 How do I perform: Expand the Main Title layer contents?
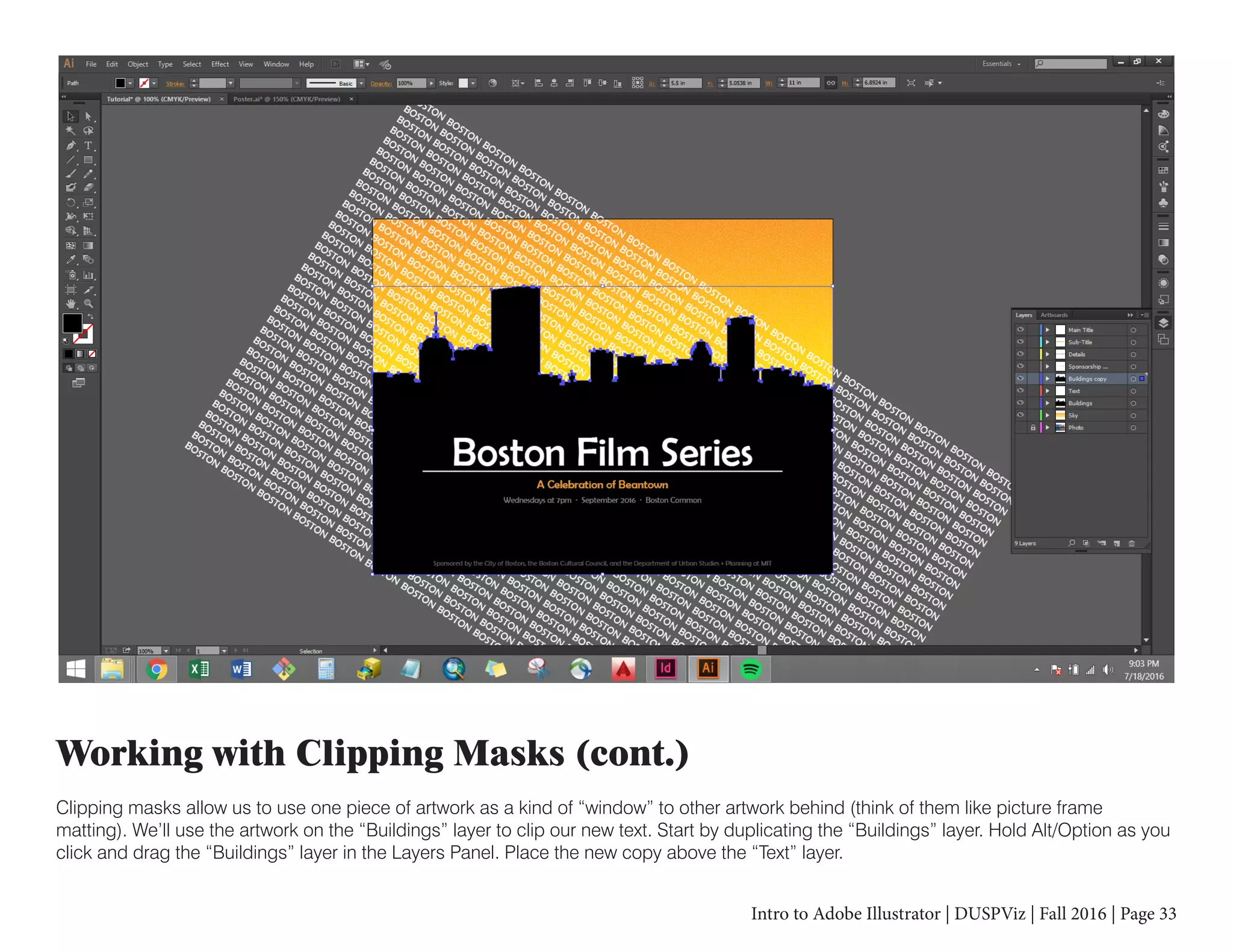click(x=1048, y=330)
